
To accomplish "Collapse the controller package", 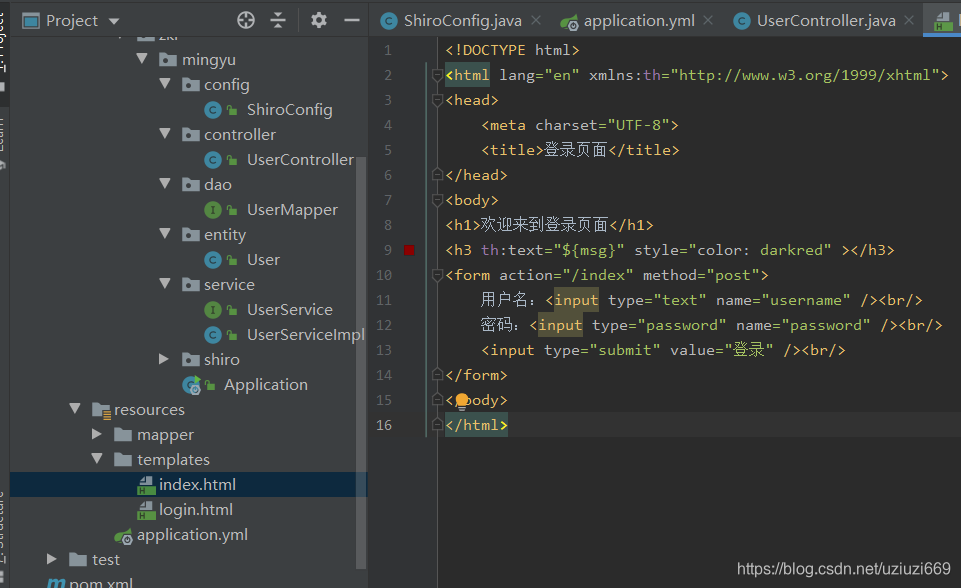I will tap(165, 133).
